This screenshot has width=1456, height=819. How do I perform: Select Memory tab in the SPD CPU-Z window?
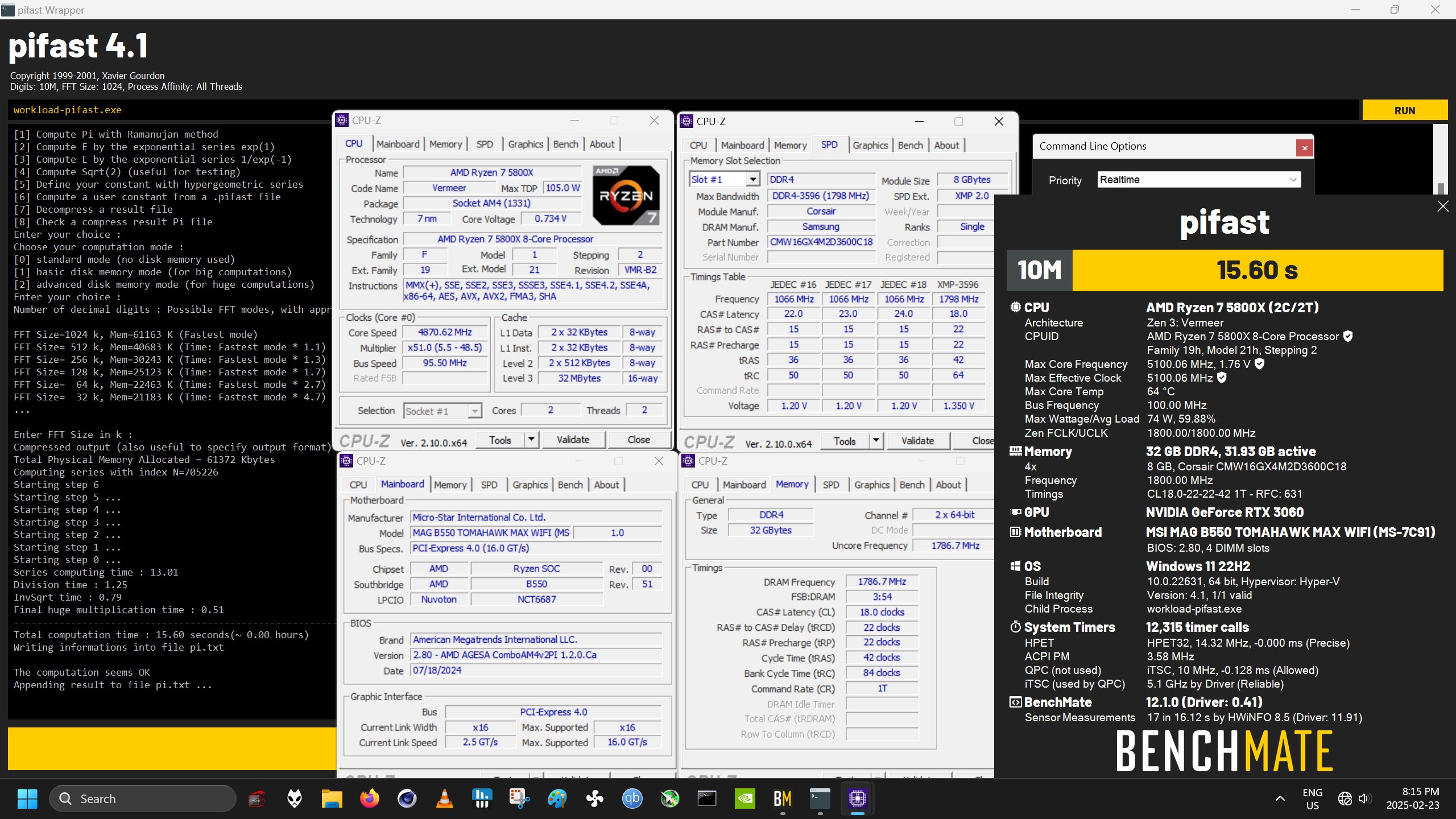[790, 145]
